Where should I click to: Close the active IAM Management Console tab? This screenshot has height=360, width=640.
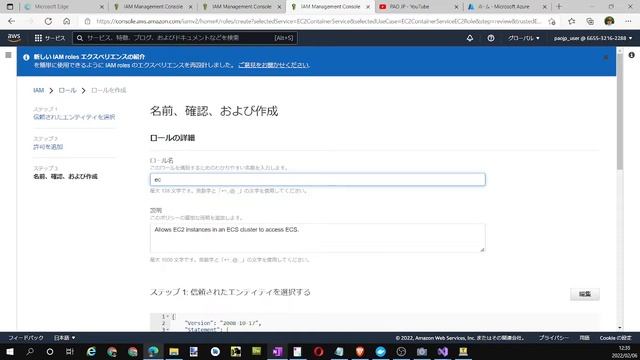pos(367,7)
